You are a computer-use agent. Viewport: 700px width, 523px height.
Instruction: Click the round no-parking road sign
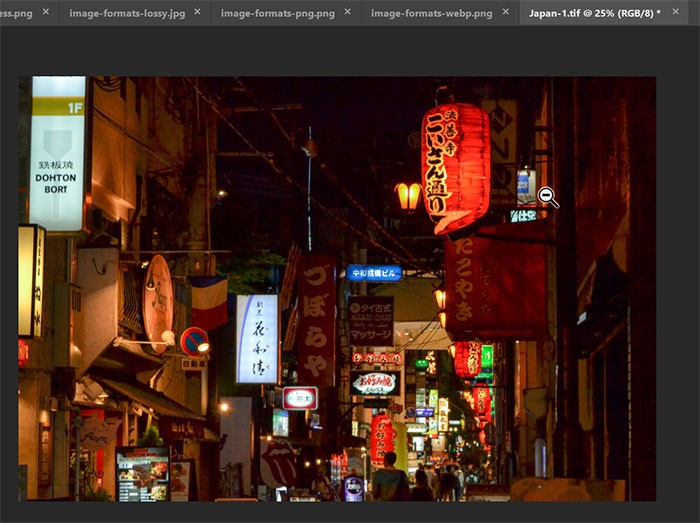[195, 341]
